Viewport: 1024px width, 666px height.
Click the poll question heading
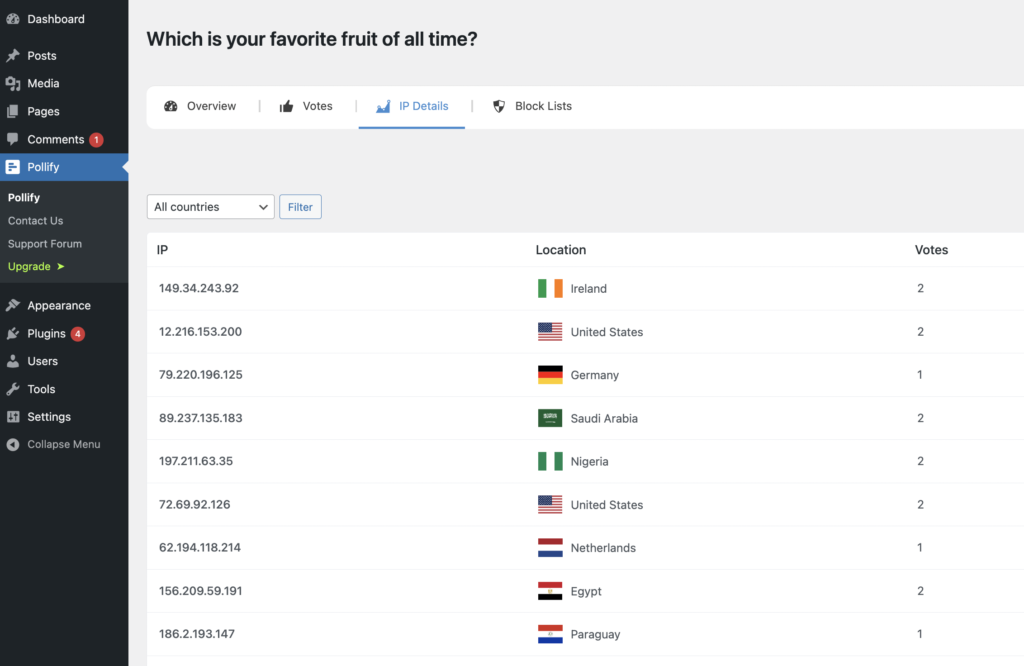(x=312, y=39)
